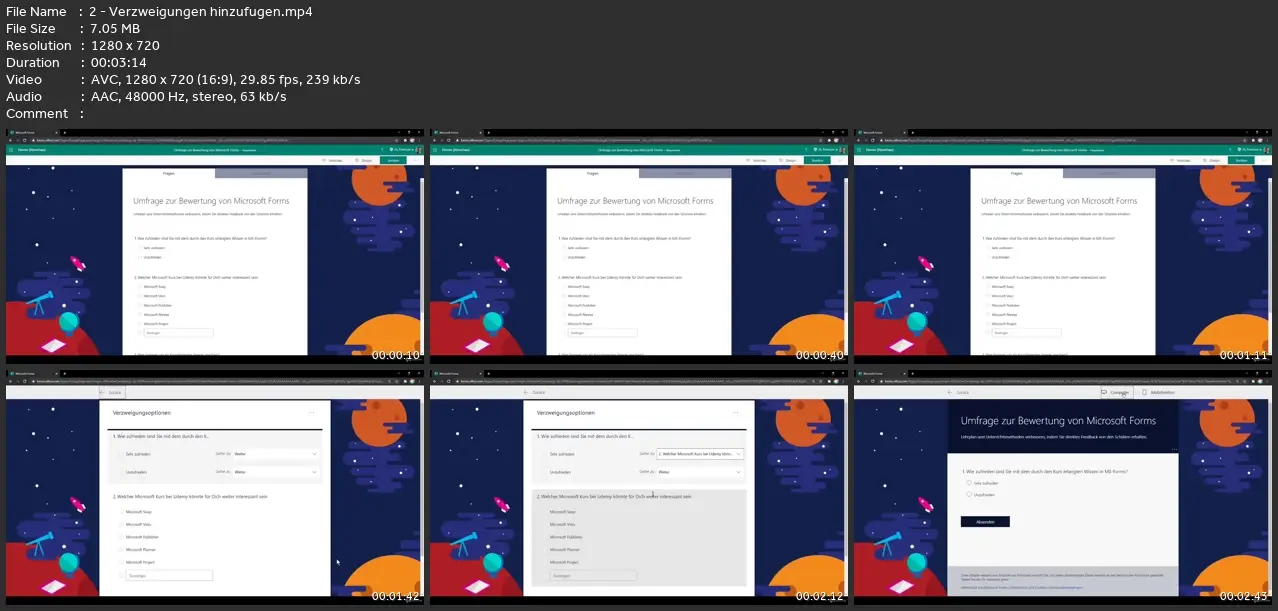Click account avatar in 00:00:10 frame
This screenshot has height=611, width=1278.
419,150
